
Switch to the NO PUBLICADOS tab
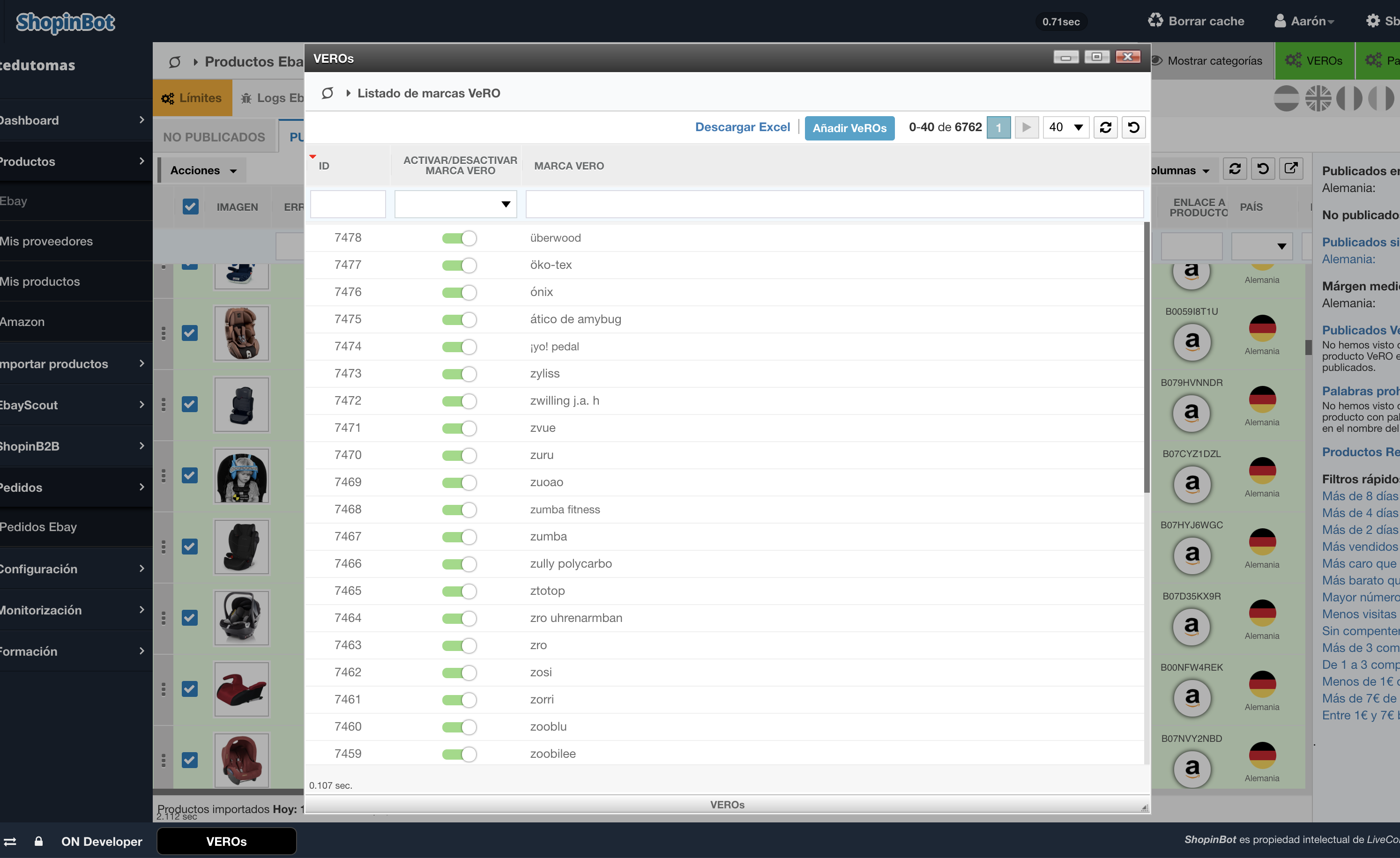coord(214,137)
